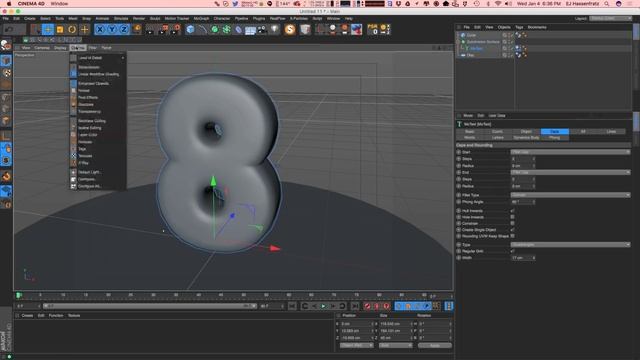Image resolution: width=640 pixels, height=360 pixels.
Task: Click the orange S plugin icon
Action: 290,29
